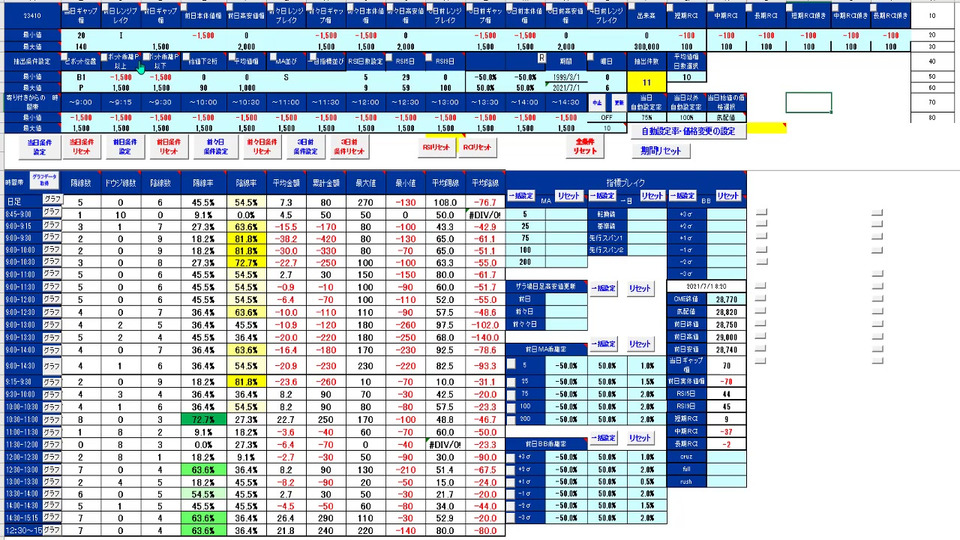Toggle the 平均値幅 checkbox
Viewport: 960px width, 540px height.
[x=233, y=57]
